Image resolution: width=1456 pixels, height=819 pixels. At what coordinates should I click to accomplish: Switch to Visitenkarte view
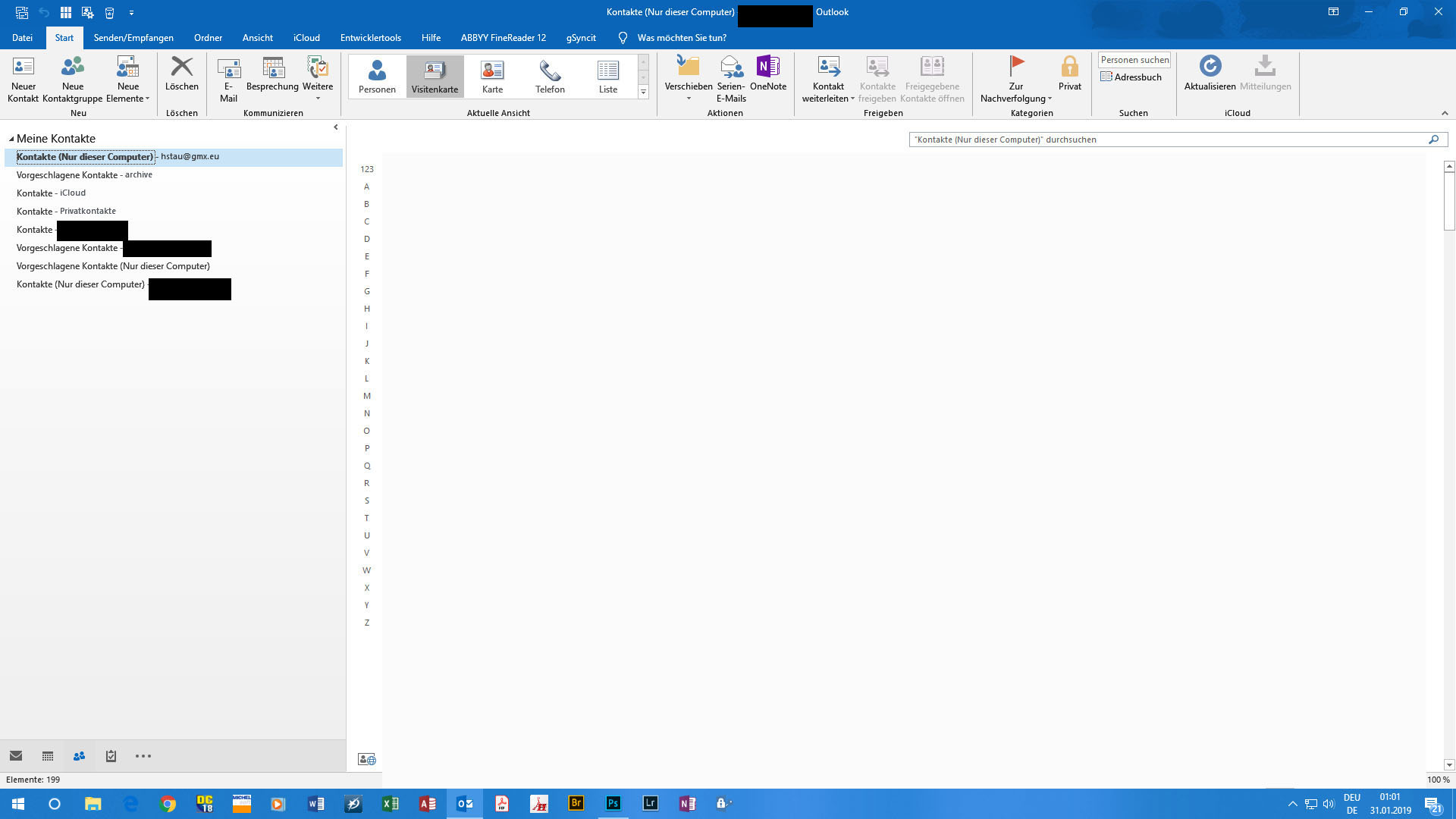[435, 77]
